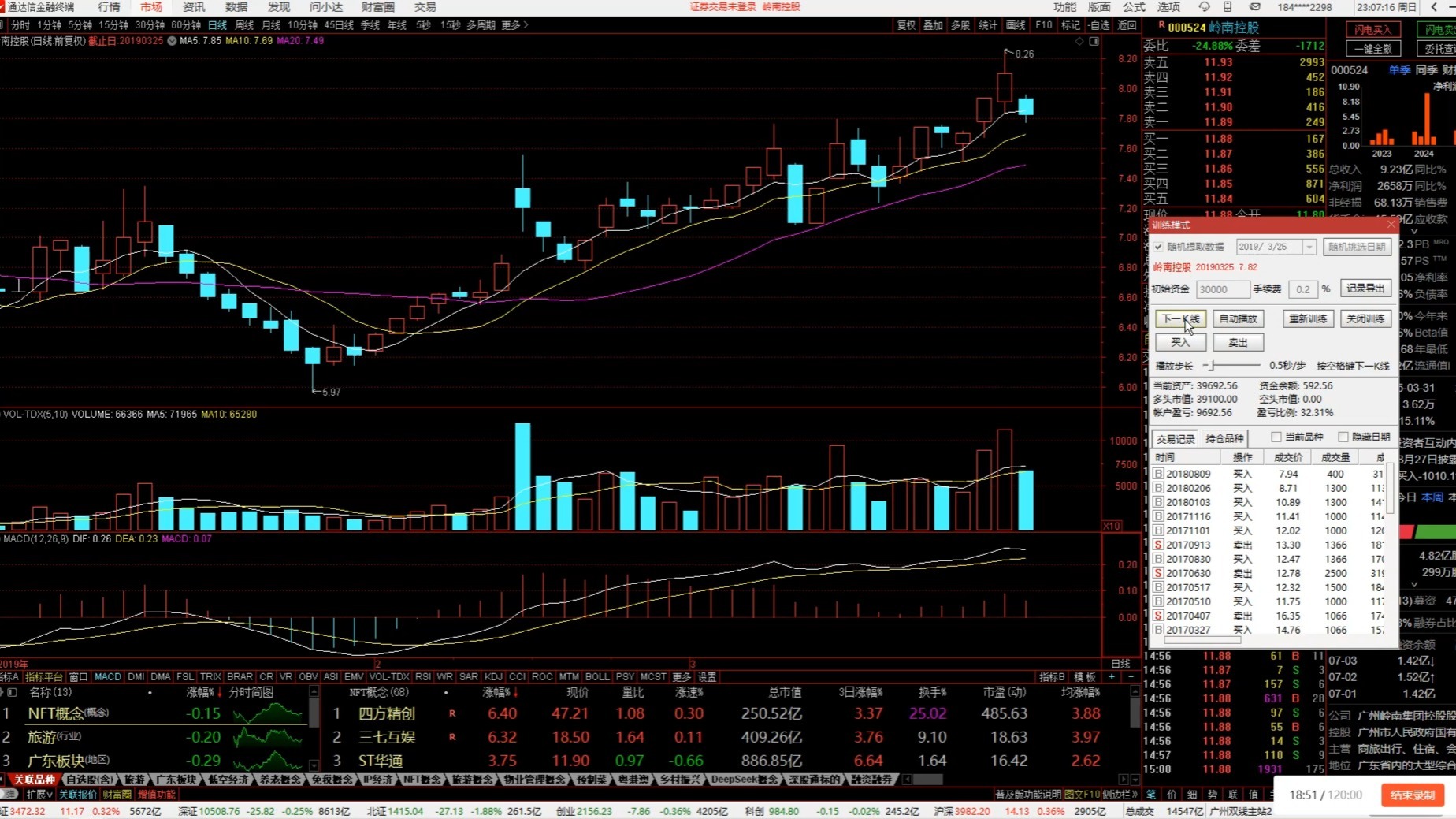This screenshot has width=1456, height=819.
Task: Click the back arrow next to clock
Action: pyautogui.click(x=1433, y=7)
